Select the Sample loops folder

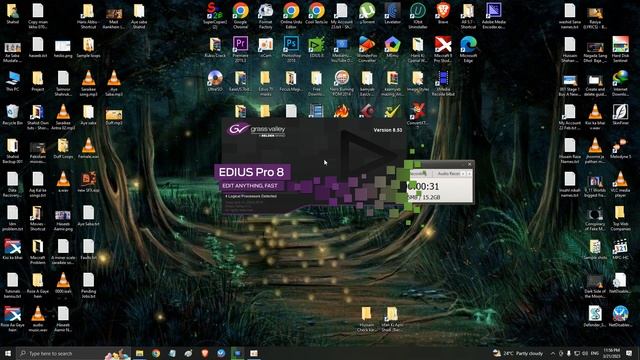coord(89,47)
